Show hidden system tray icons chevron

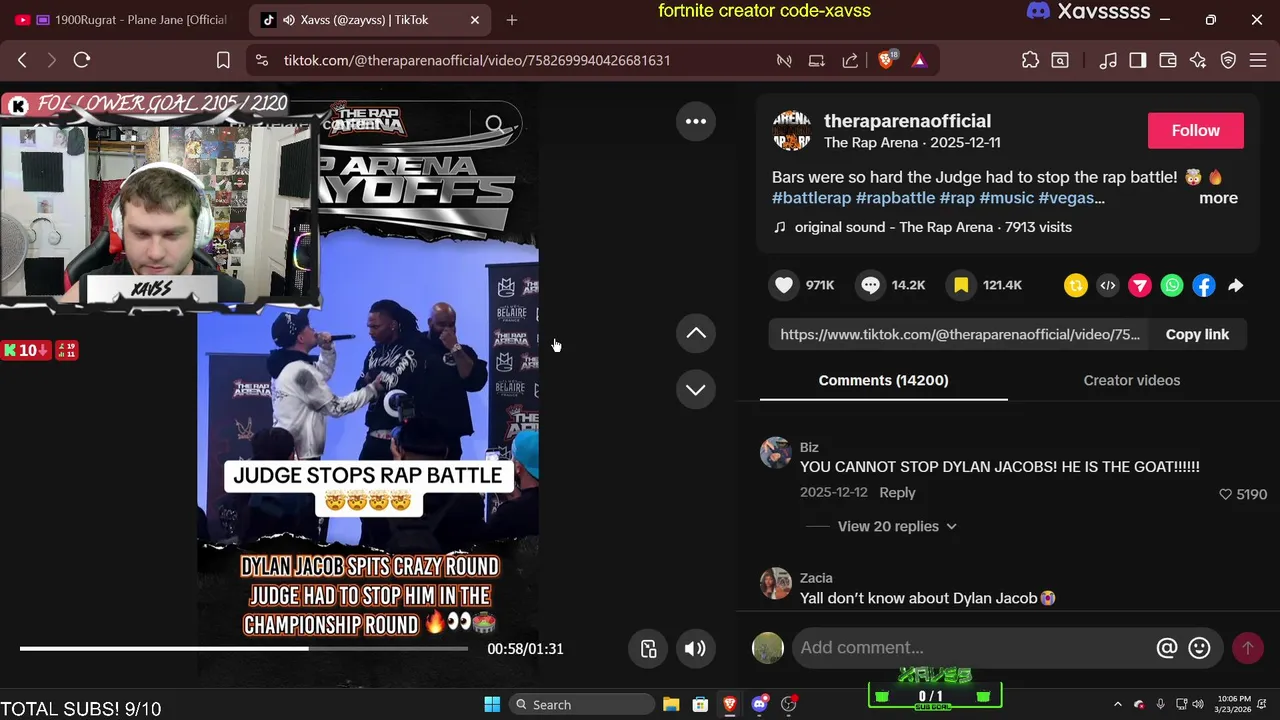pos(1118,704)
